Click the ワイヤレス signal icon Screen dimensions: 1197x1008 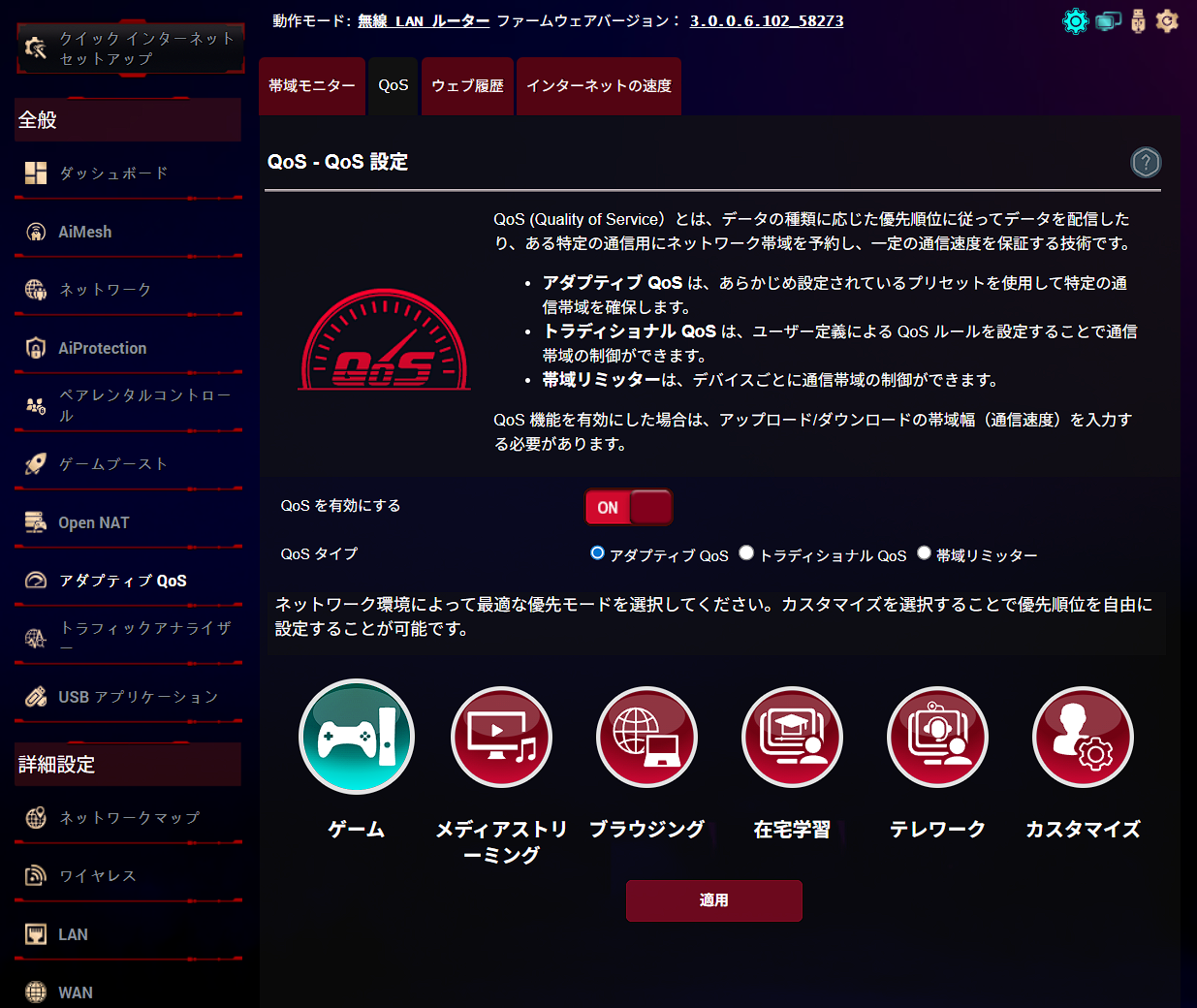[36, 876]
